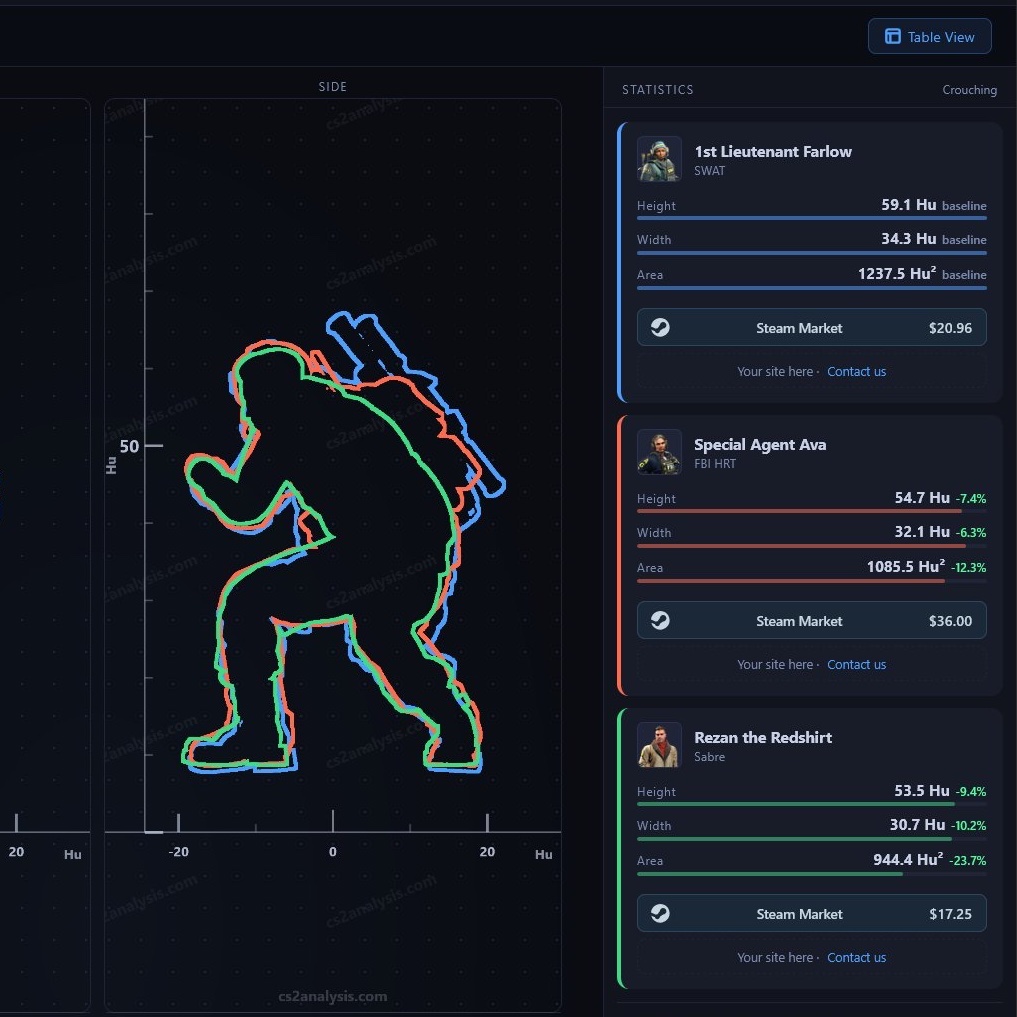Open Steam Market listing for $20.96

pyautogui.click(x=811, y=328)
